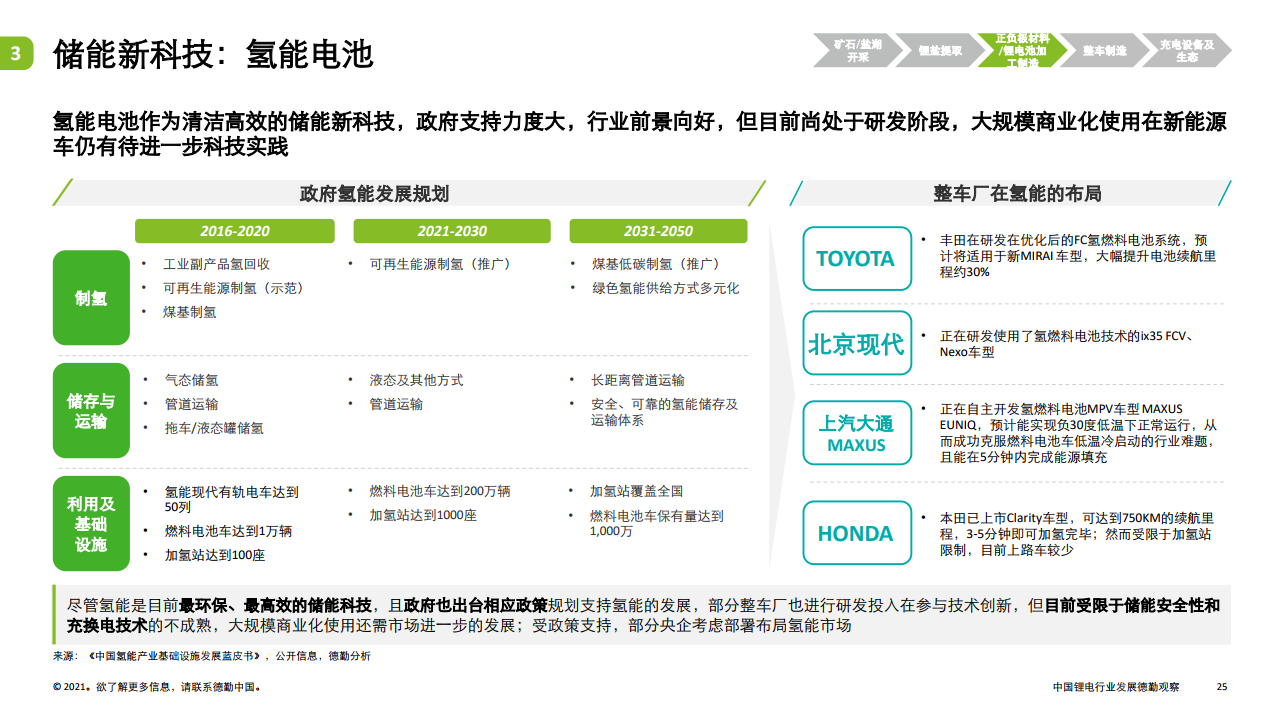Select the 2021-2030 period header
Viewport: 1280px width, 720px height.
[452, 231]
